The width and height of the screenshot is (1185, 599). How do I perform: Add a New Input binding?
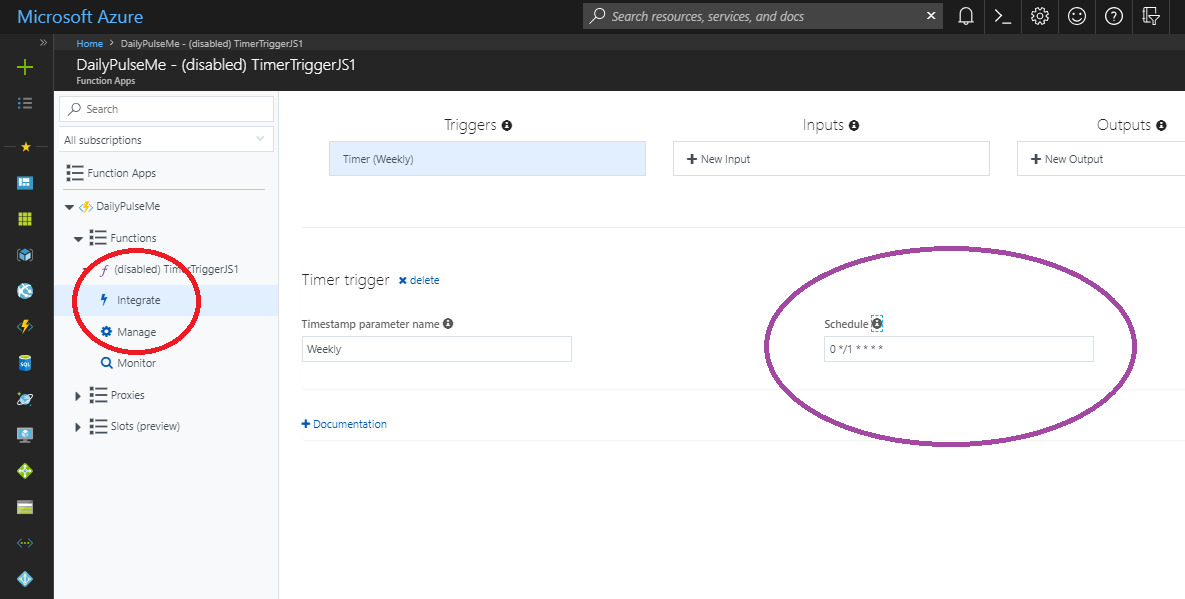[x=831, y=159]
